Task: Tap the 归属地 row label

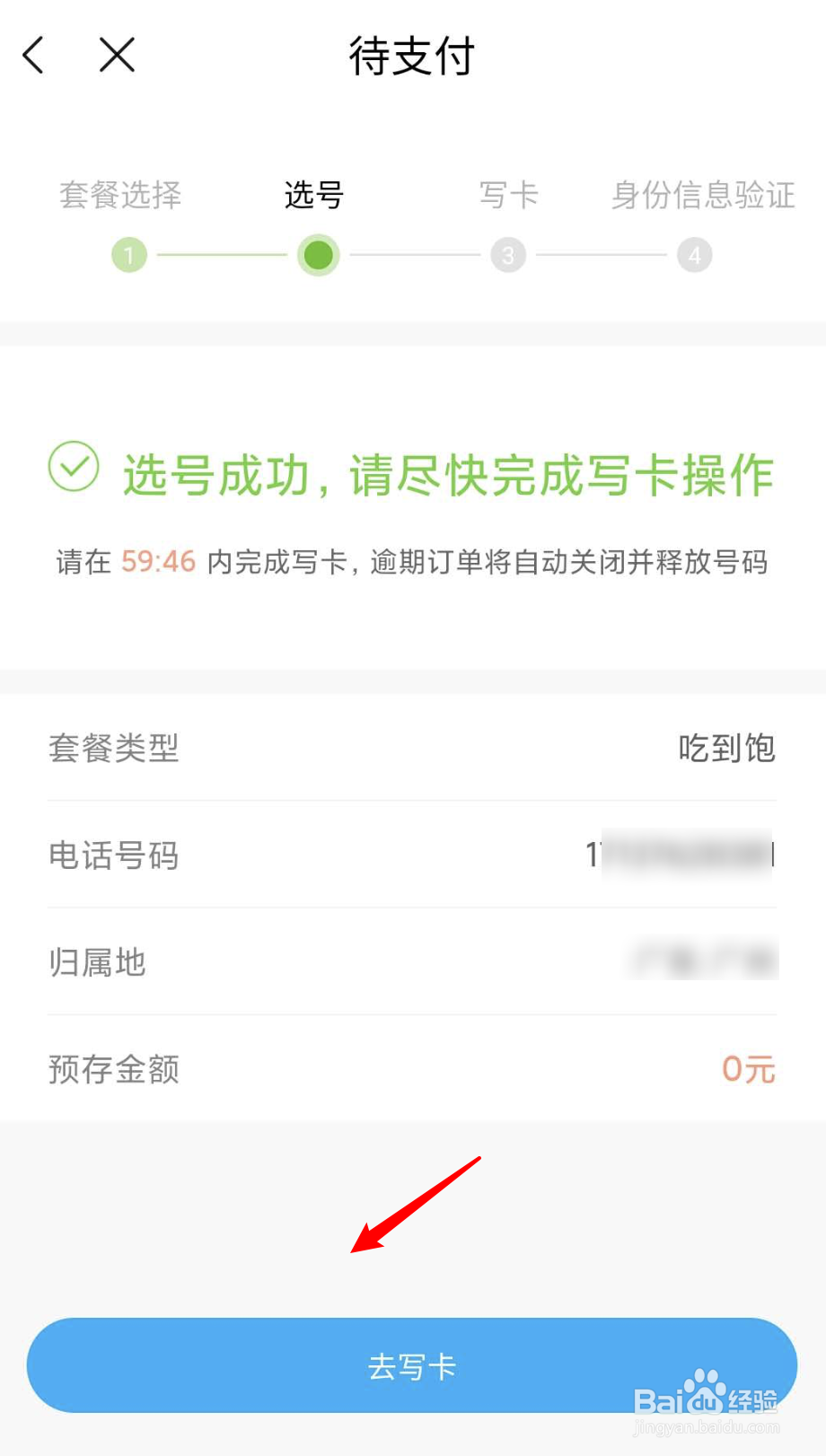Action: [x=97, y=962]
